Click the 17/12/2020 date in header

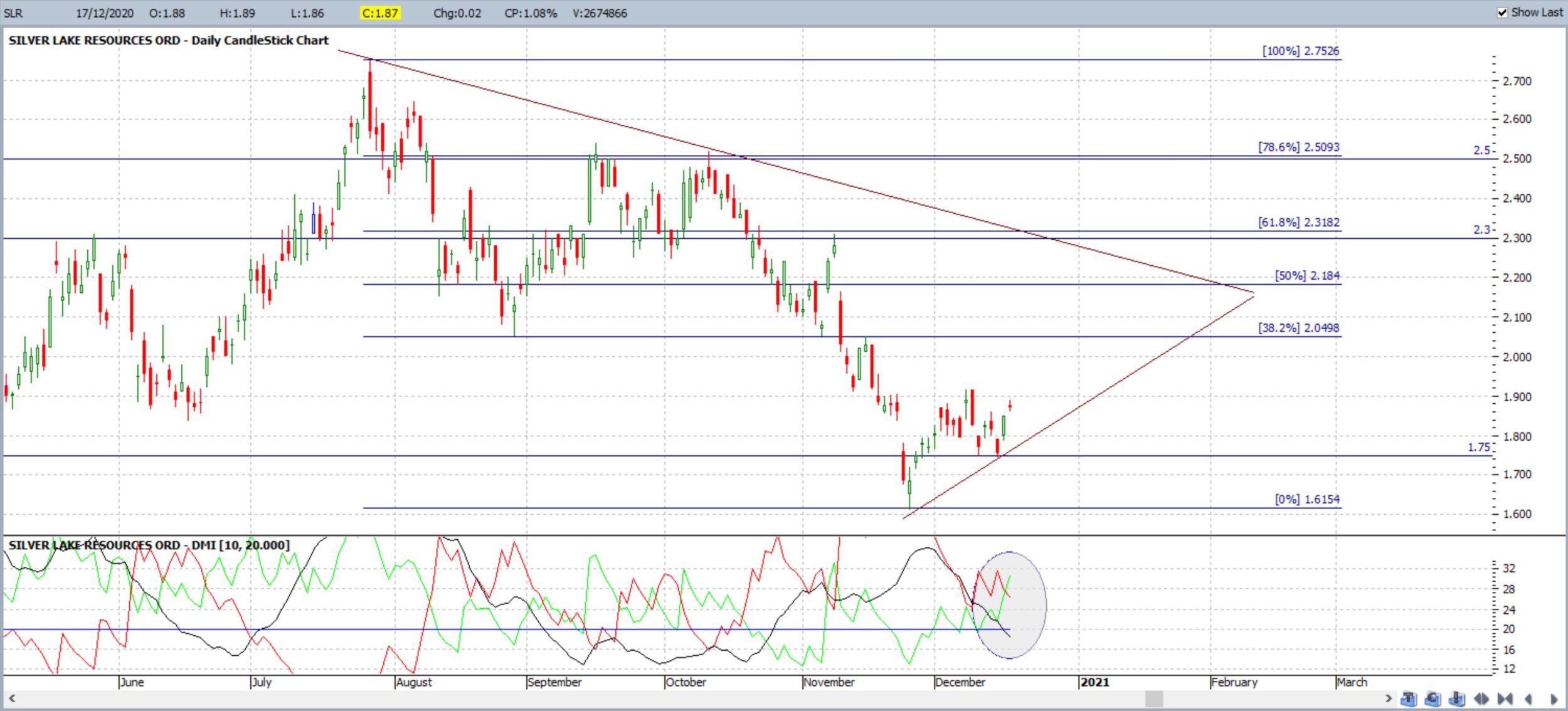click(x=105, y=13)
